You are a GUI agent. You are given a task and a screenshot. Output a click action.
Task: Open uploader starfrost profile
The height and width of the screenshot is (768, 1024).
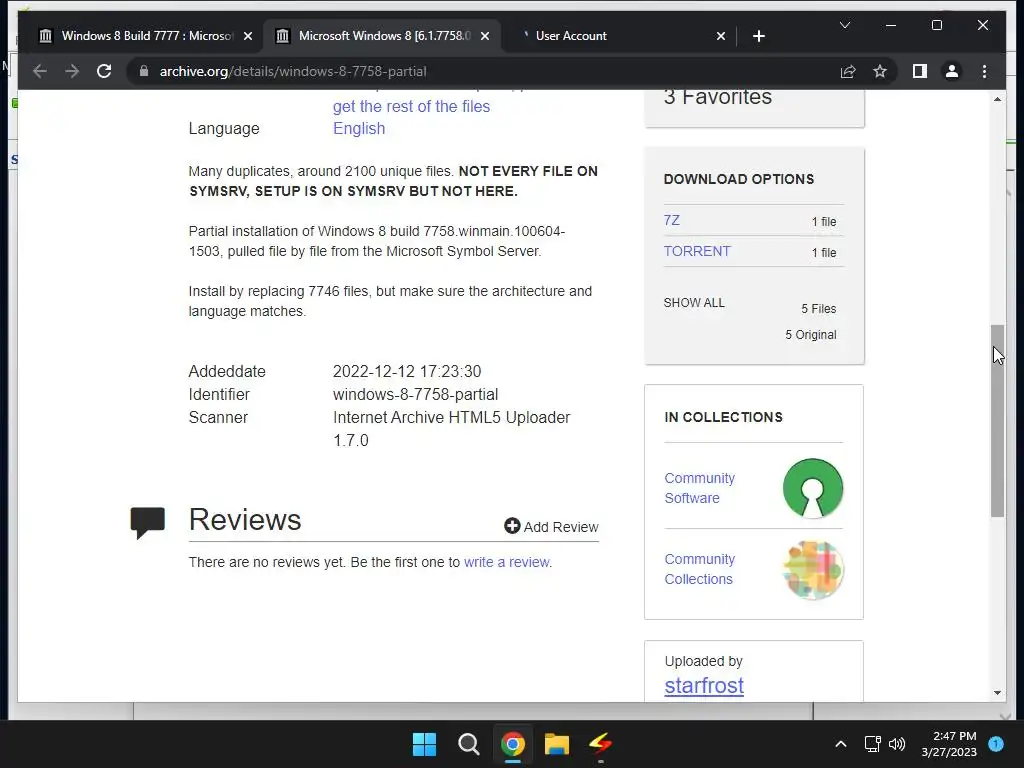pyautogui.click(x=704, y=686)
